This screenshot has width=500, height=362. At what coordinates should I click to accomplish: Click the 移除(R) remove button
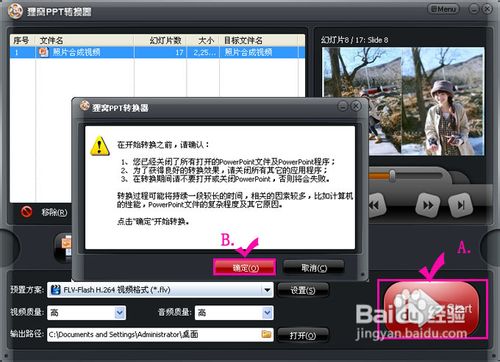coord(54,212)
